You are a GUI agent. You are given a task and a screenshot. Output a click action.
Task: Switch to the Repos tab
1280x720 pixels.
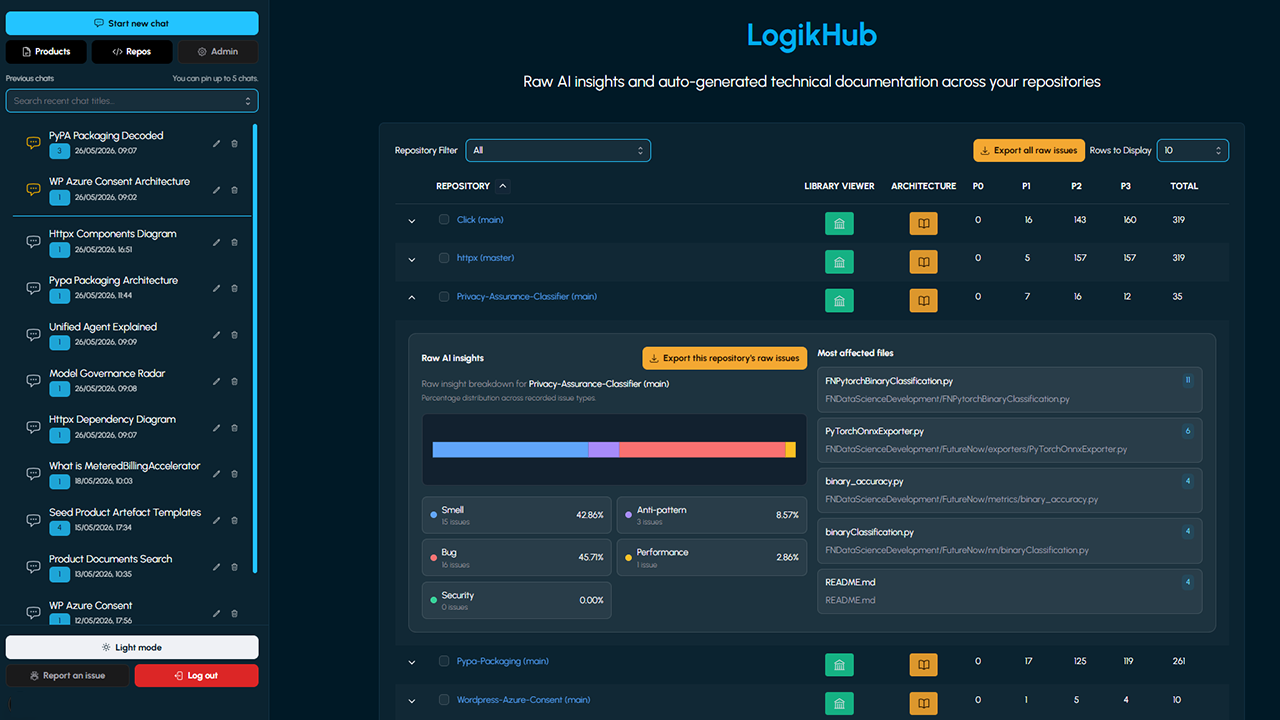(x=132, y=52)
